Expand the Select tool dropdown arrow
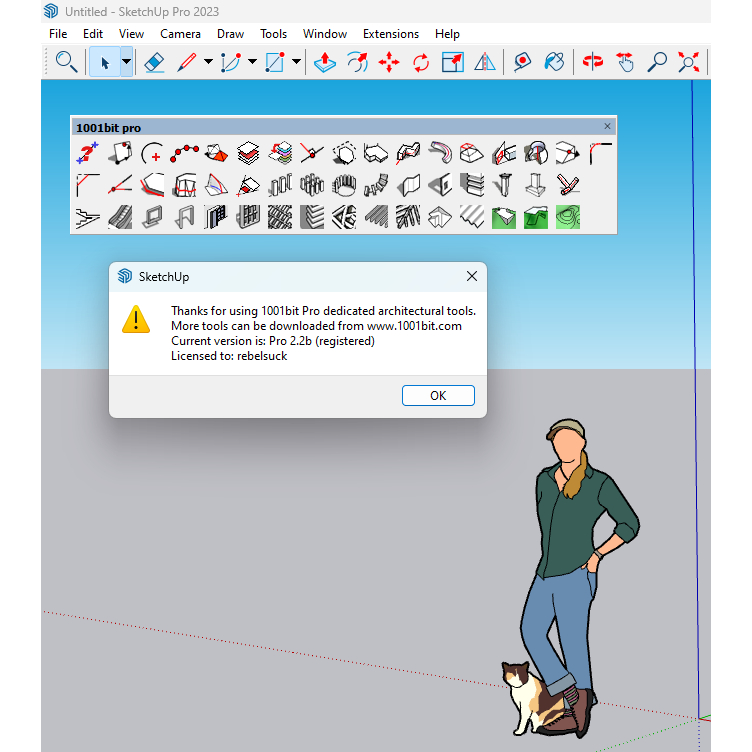The height and width of the screenshot is (752, 752). point(126,62)
